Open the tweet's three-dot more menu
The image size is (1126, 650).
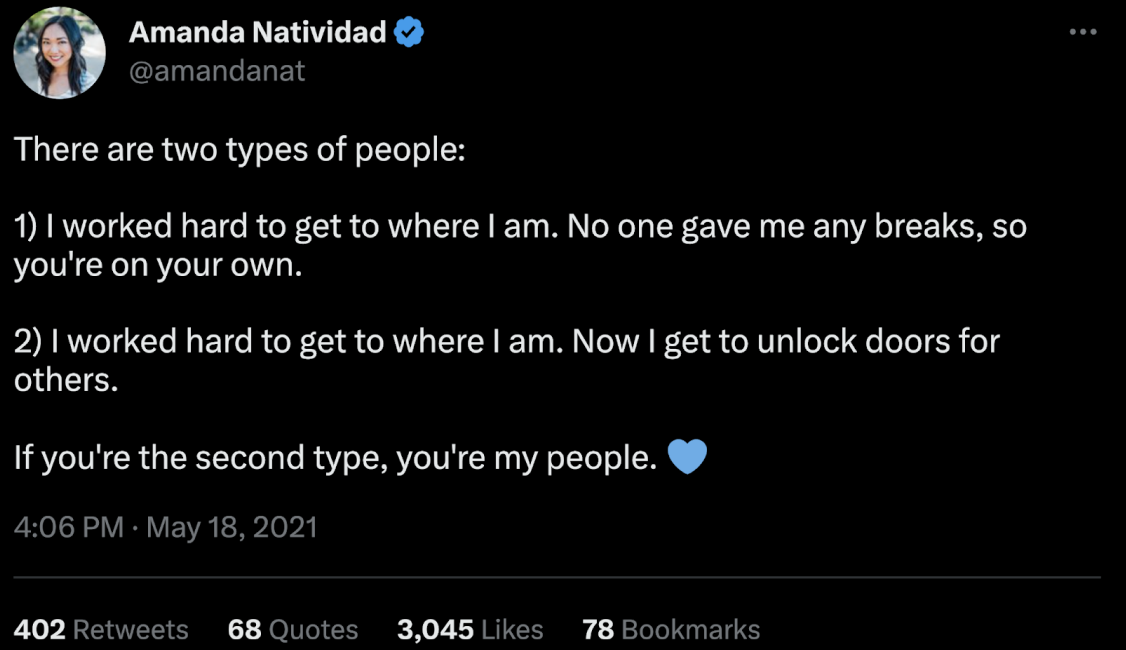1083,32
